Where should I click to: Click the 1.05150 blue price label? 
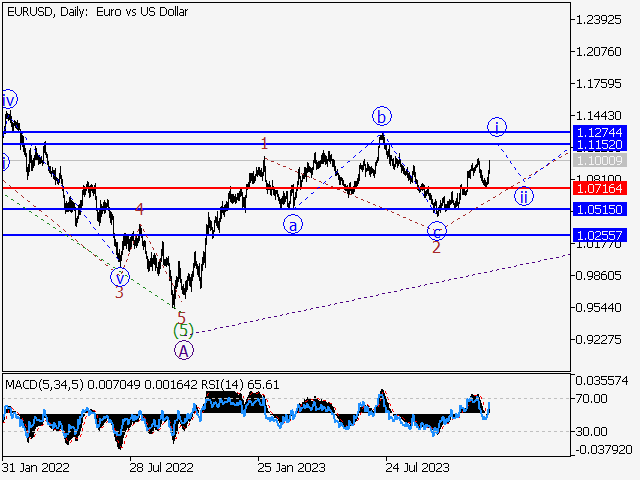tap(600, 209)
